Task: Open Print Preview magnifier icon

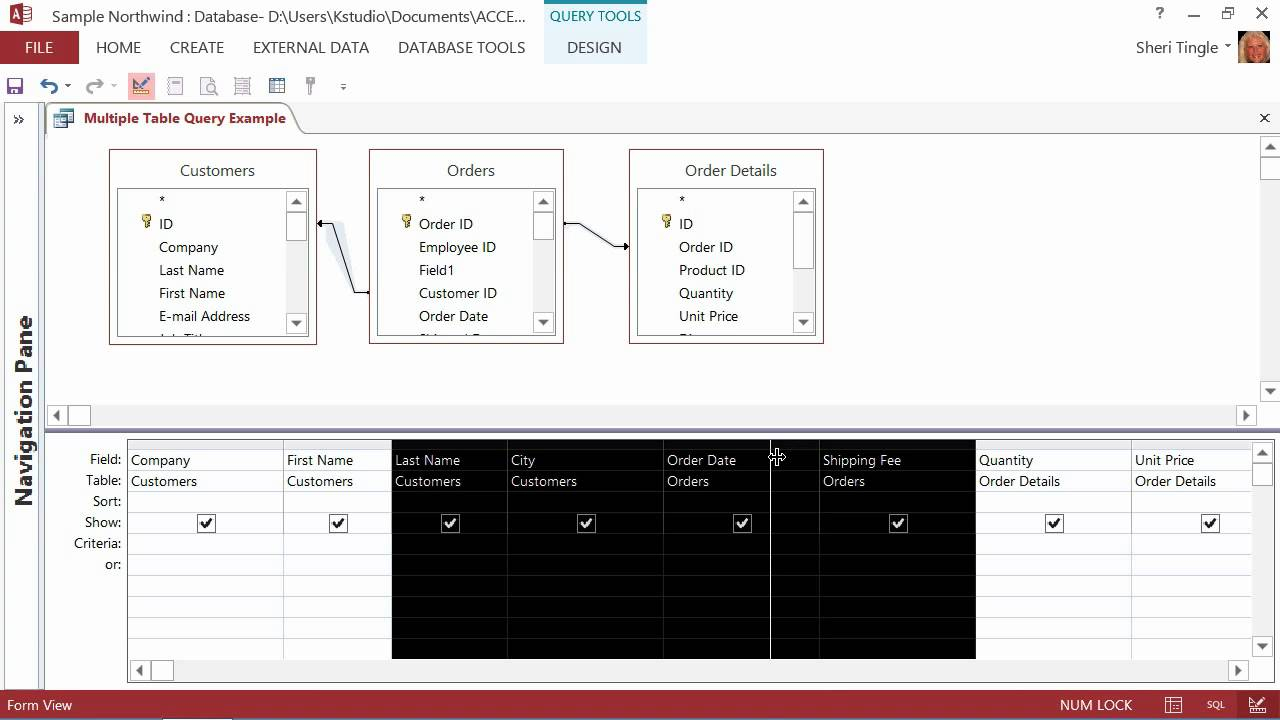Action: [208, 86]
